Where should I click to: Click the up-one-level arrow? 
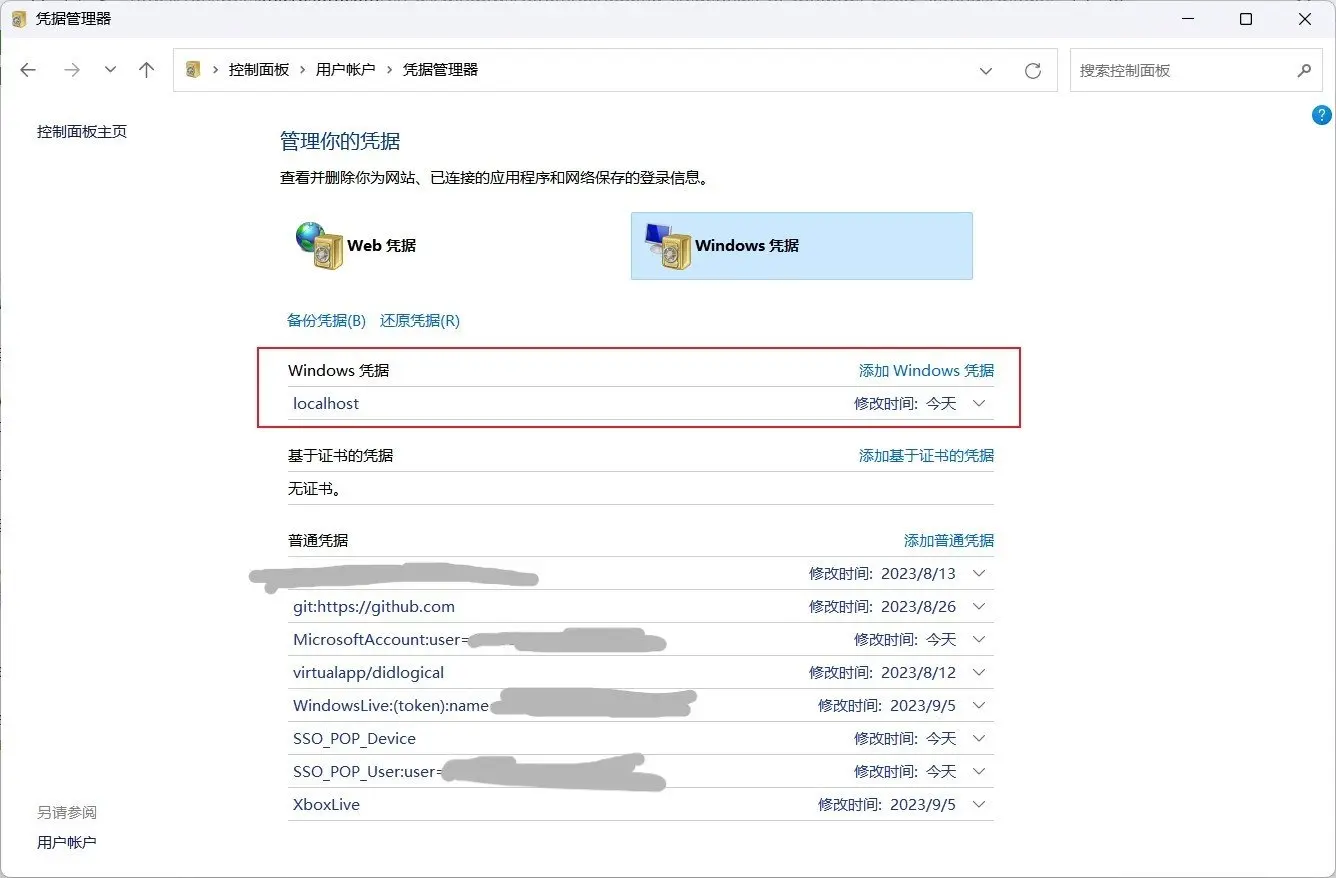point(147,70)
